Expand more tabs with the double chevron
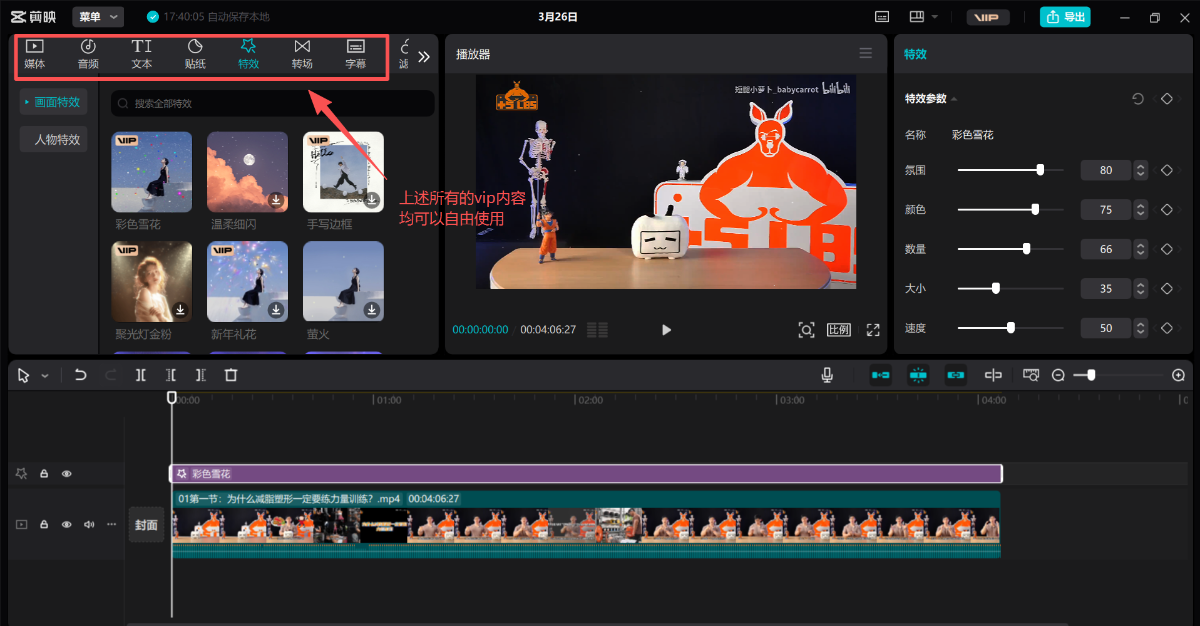Screen dimensions: 1200x626 point(424,57)
